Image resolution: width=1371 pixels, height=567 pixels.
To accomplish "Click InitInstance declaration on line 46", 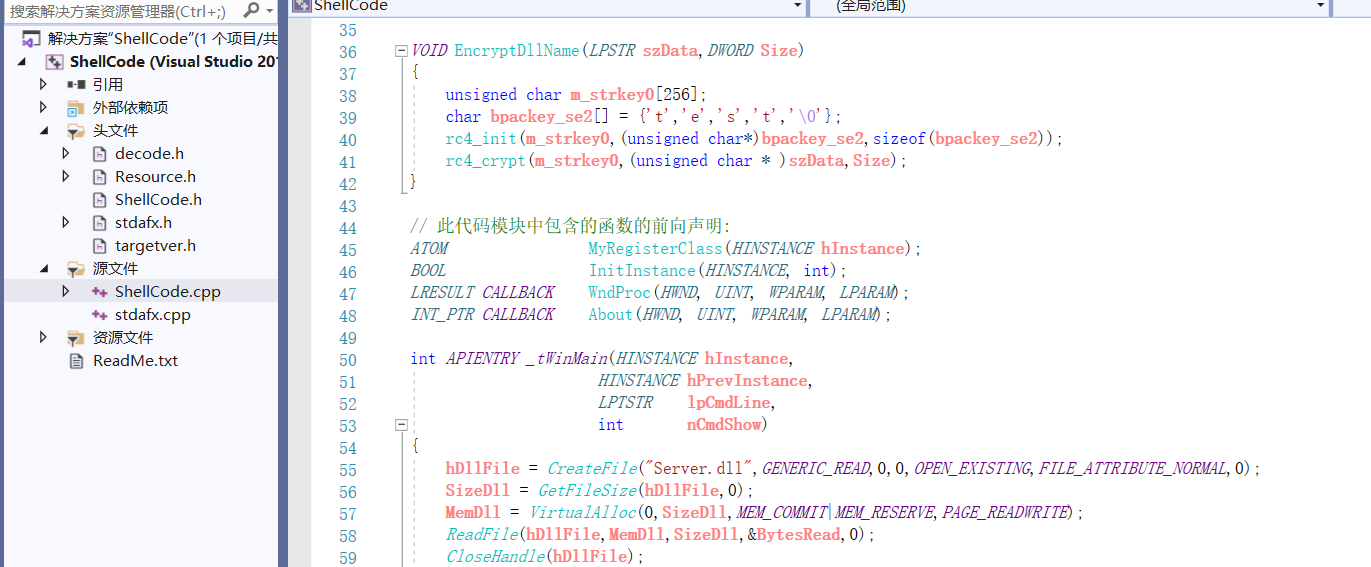I will [641, 271].
